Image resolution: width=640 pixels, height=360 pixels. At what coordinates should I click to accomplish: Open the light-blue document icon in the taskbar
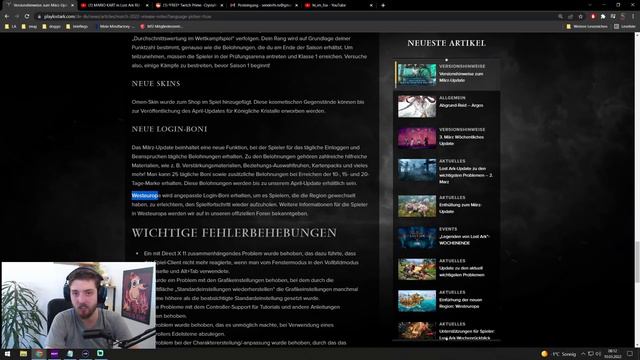(x=70, y=353)
